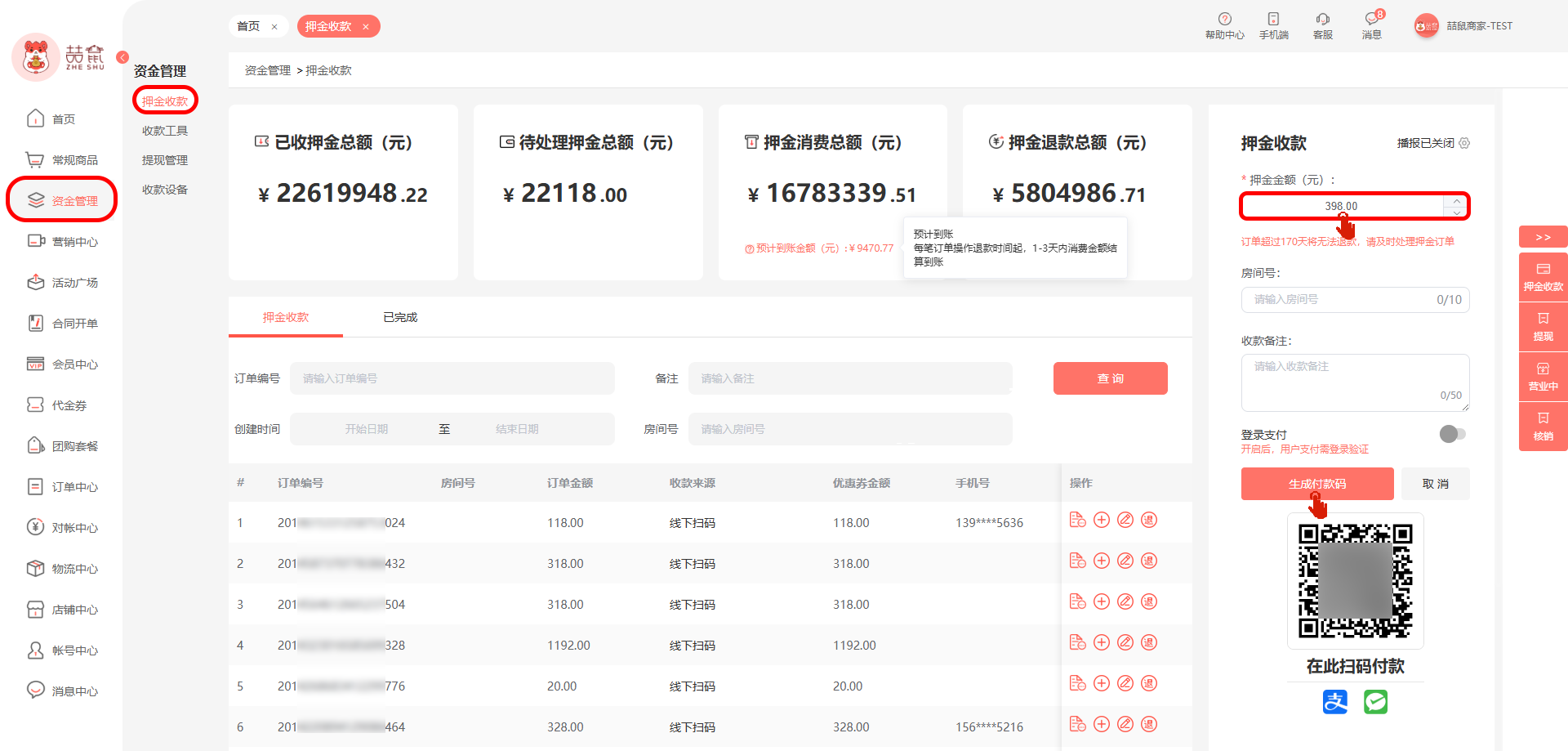Increase deposit amount with up arrow
Viewport: 1568px width, 751px height.
pos(1457,201)
